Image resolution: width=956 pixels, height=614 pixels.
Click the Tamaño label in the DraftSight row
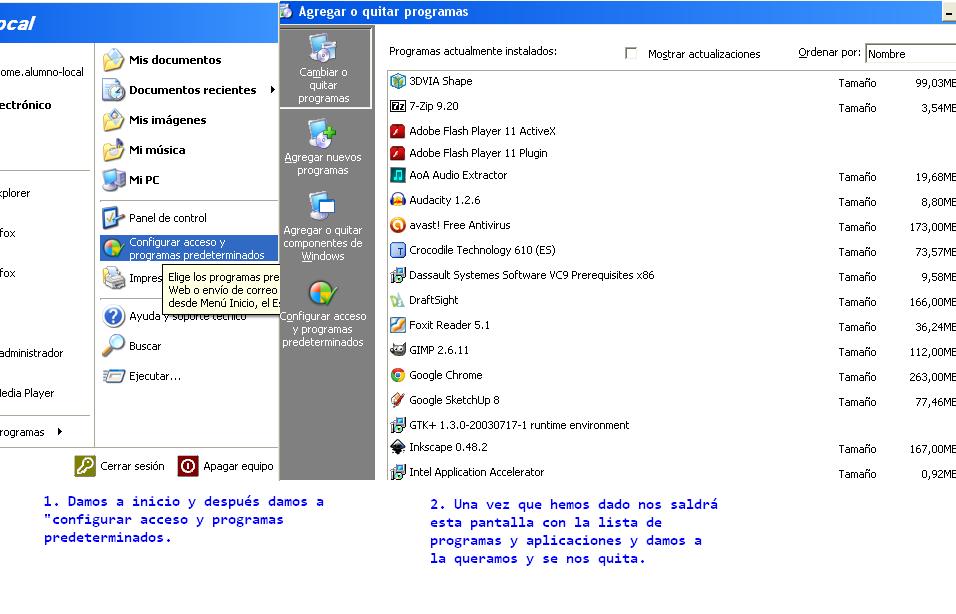point(857,302)
